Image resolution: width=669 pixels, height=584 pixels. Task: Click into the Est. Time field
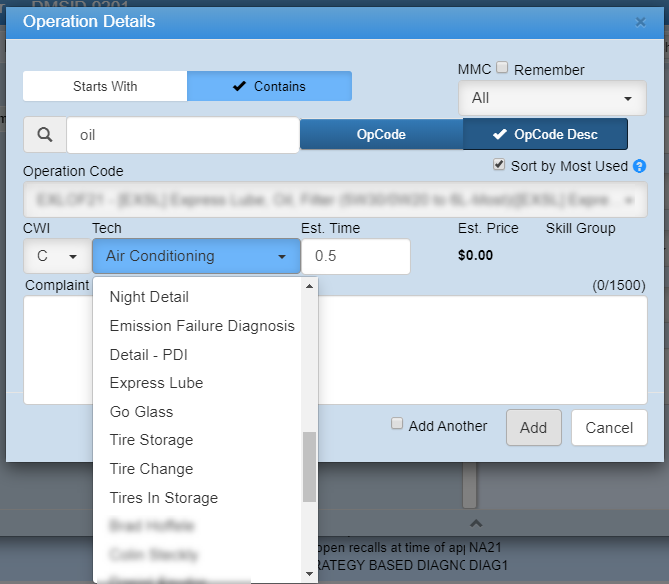tap(355, 256)
